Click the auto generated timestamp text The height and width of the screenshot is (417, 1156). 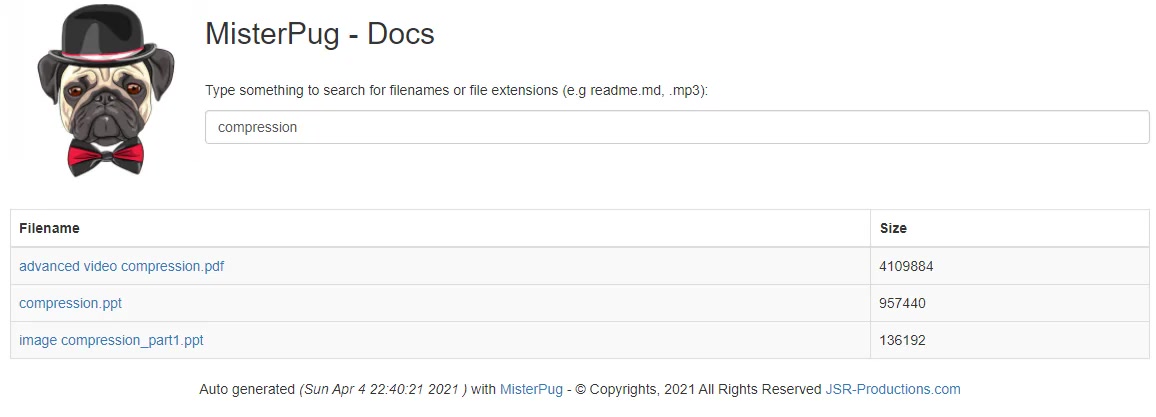tap(383, 389)
